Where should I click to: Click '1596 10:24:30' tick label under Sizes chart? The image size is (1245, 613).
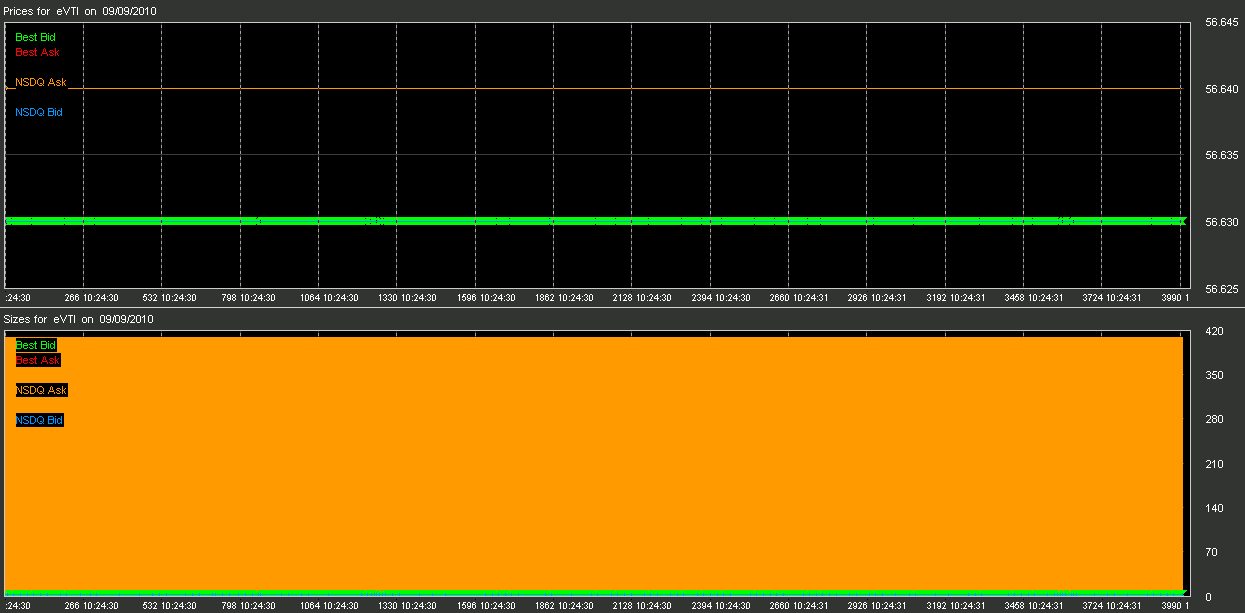pyautogui.click(x=484, y=605)
